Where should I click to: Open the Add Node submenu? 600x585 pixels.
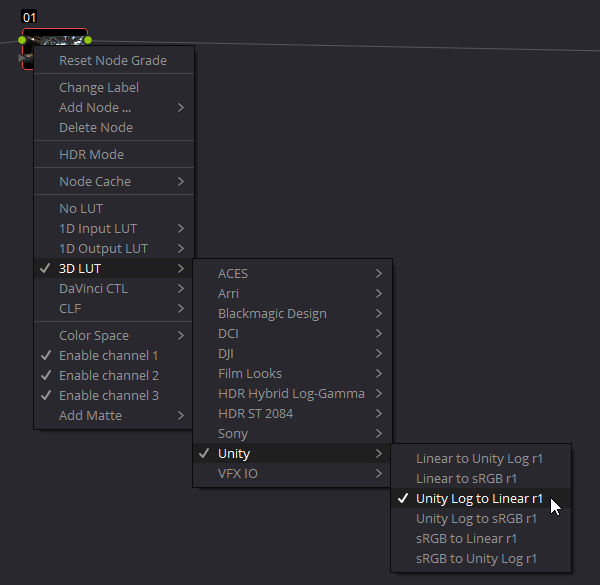click(114, 108)
